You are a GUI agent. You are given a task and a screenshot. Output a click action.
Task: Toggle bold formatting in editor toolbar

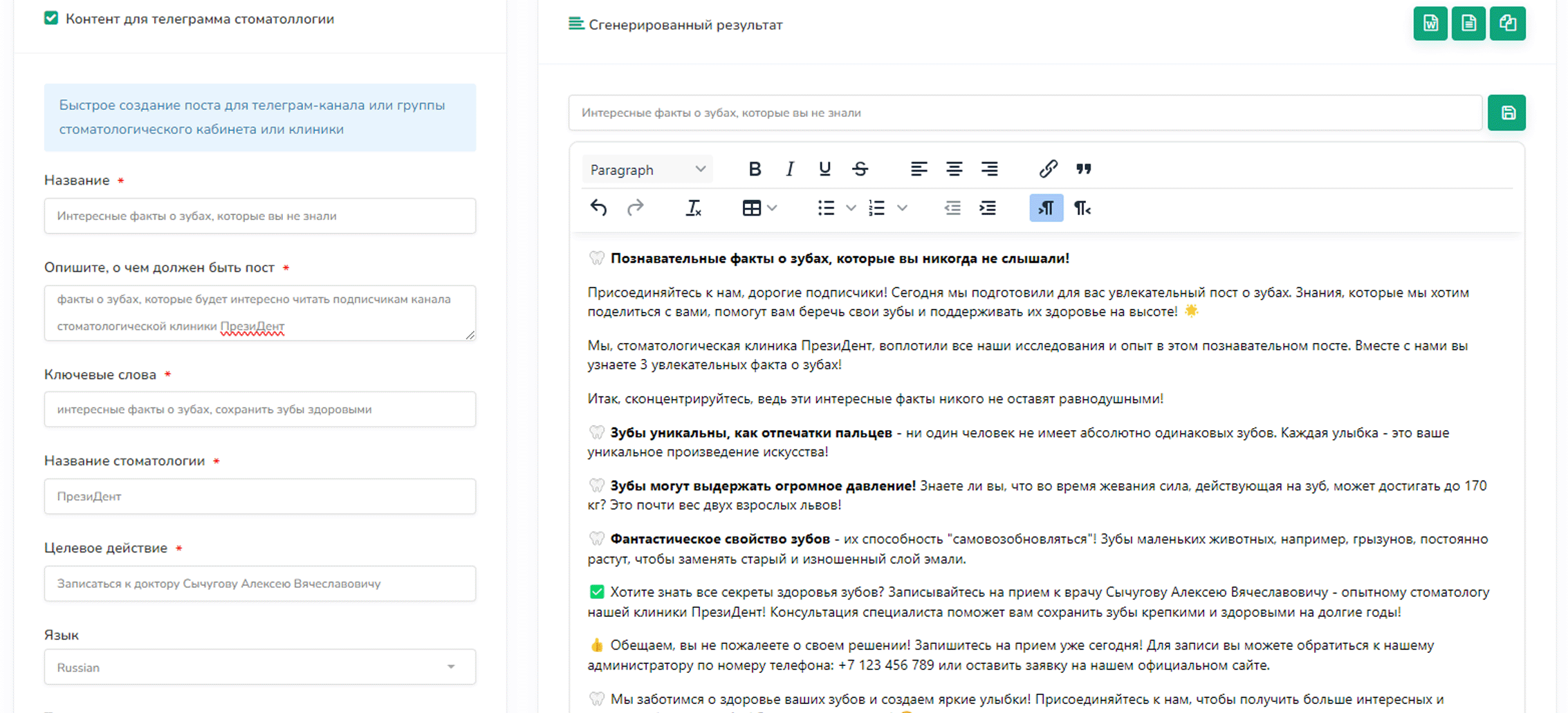tap(755, 169)
